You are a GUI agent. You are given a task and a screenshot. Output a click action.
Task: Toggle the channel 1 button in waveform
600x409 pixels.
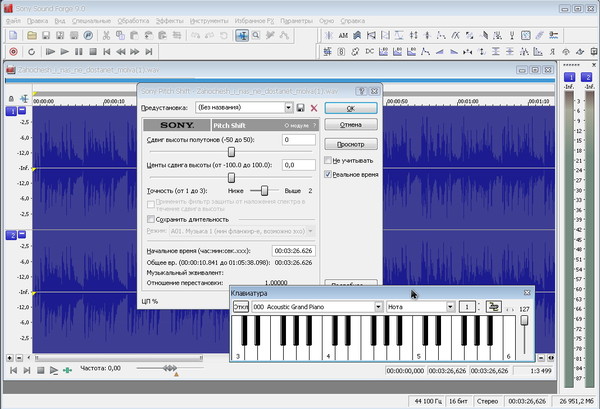(11, 111)
